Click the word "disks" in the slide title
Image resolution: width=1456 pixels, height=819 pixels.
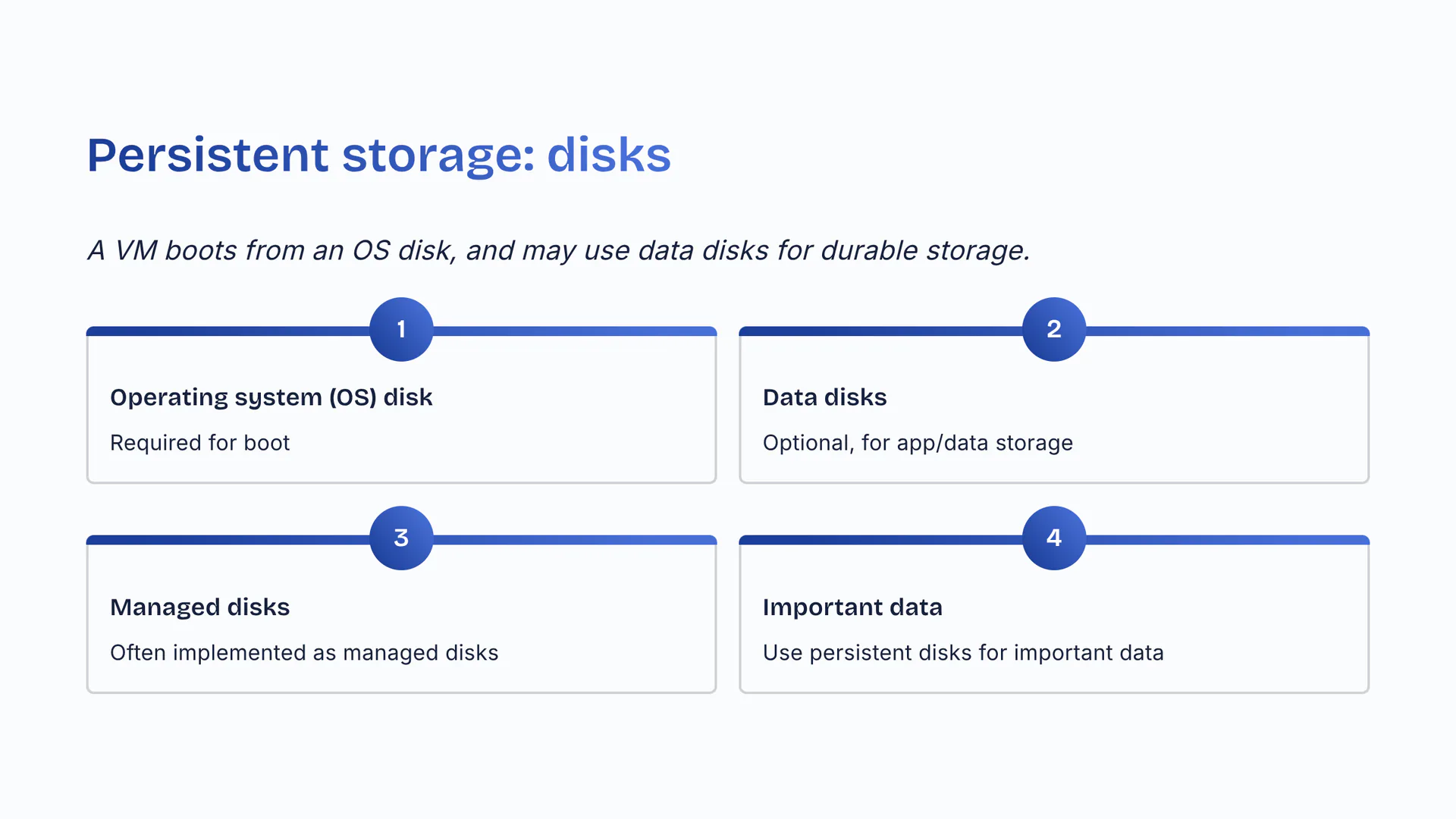[x=608, y=155]
